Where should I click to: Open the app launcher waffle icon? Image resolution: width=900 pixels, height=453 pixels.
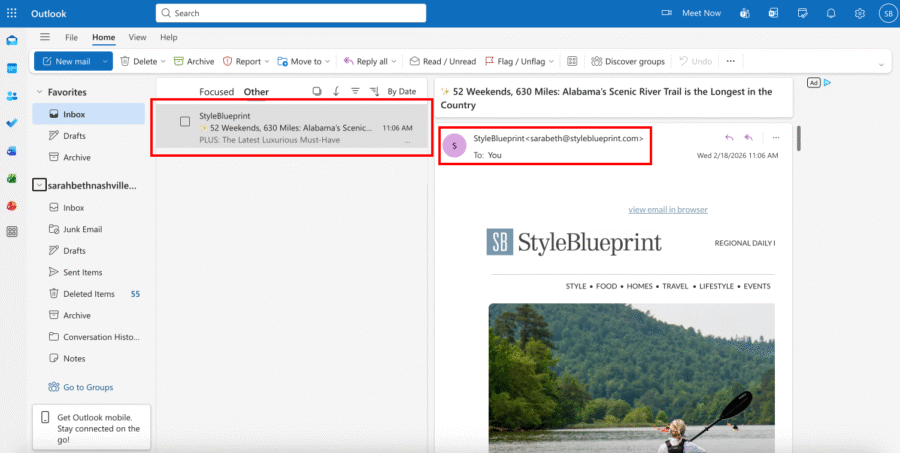11,13
